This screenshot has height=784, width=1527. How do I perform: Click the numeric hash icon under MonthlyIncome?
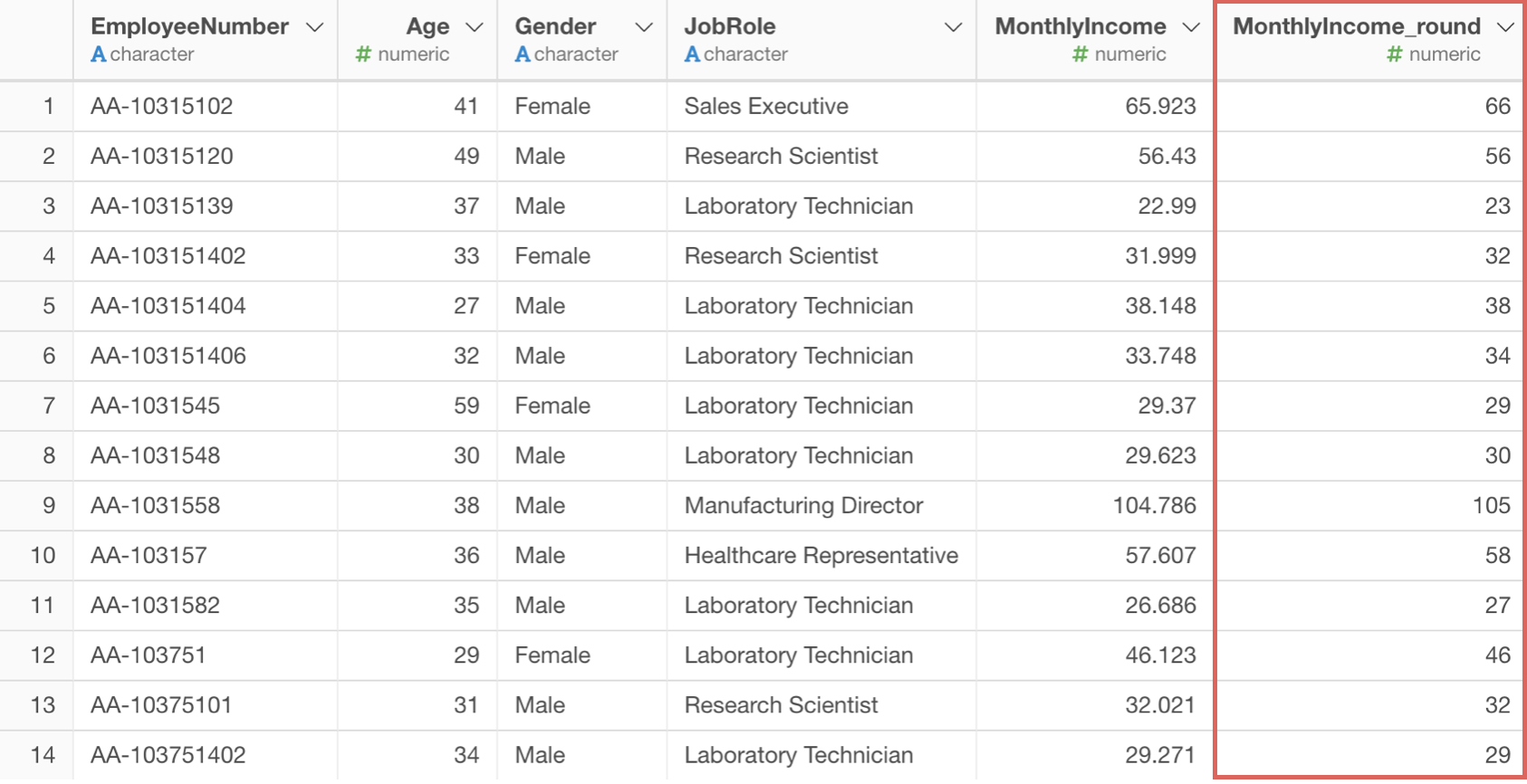click(1080, 54)
